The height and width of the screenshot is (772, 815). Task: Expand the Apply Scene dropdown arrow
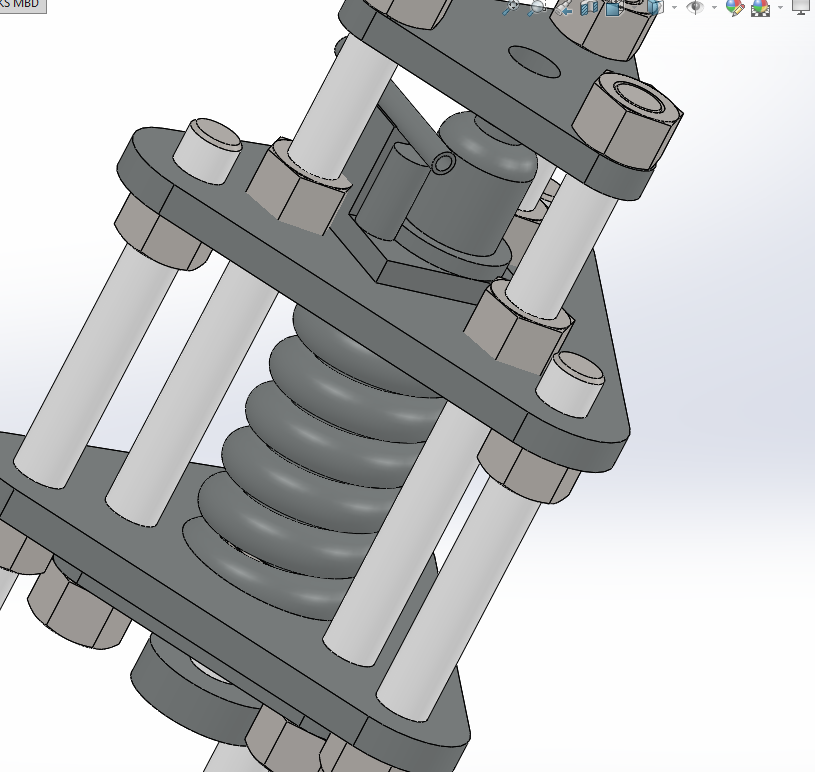(780, 7)
